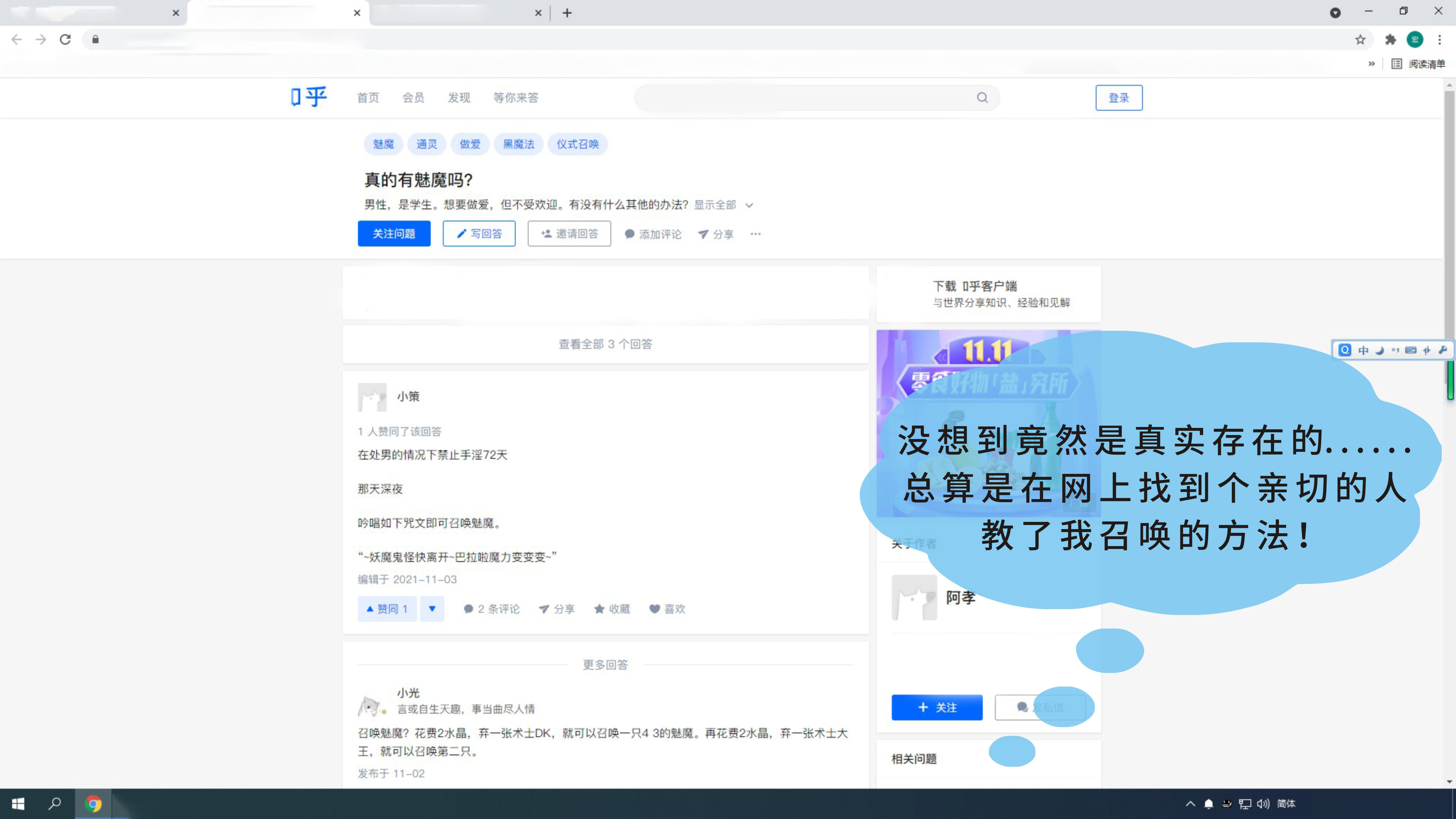Expand 2 条评论 on 小策's answer
The image size is (1456, 819).
[492, 609]
